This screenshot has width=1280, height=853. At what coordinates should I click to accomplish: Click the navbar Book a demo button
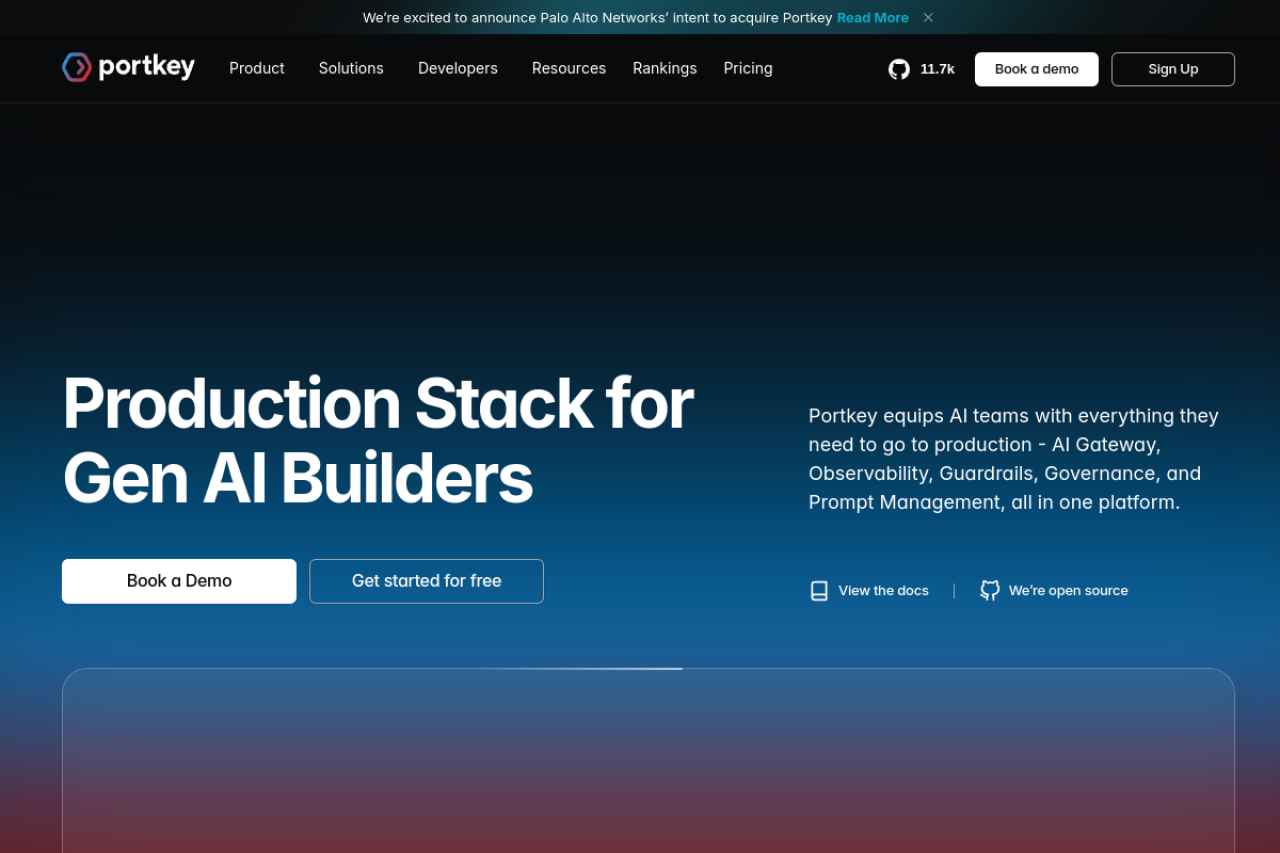pos(1037,69)
